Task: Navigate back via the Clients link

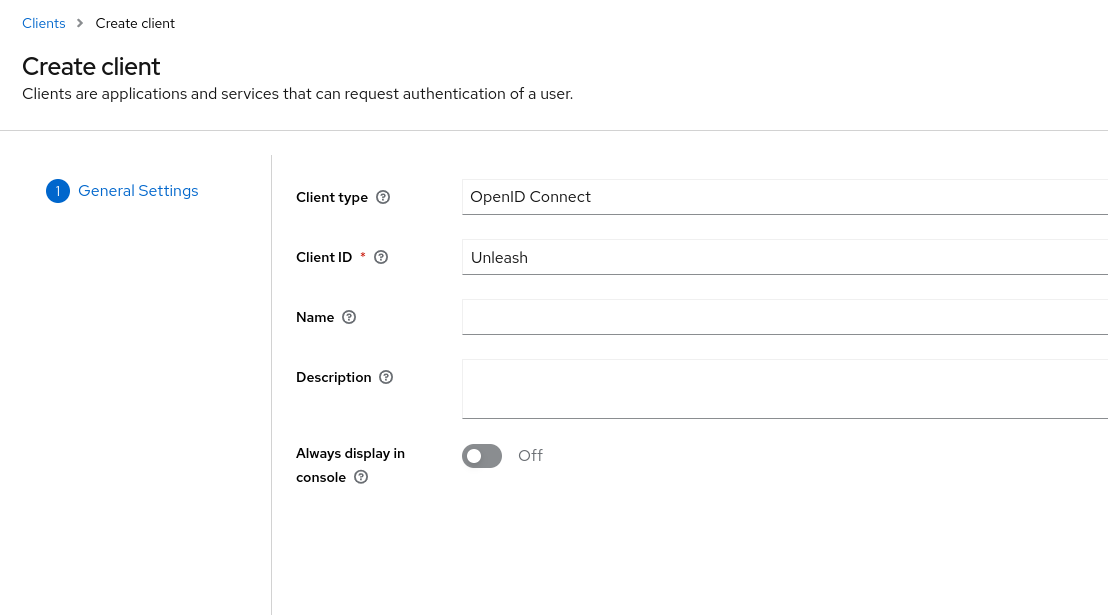Action: tap(43, 23)
